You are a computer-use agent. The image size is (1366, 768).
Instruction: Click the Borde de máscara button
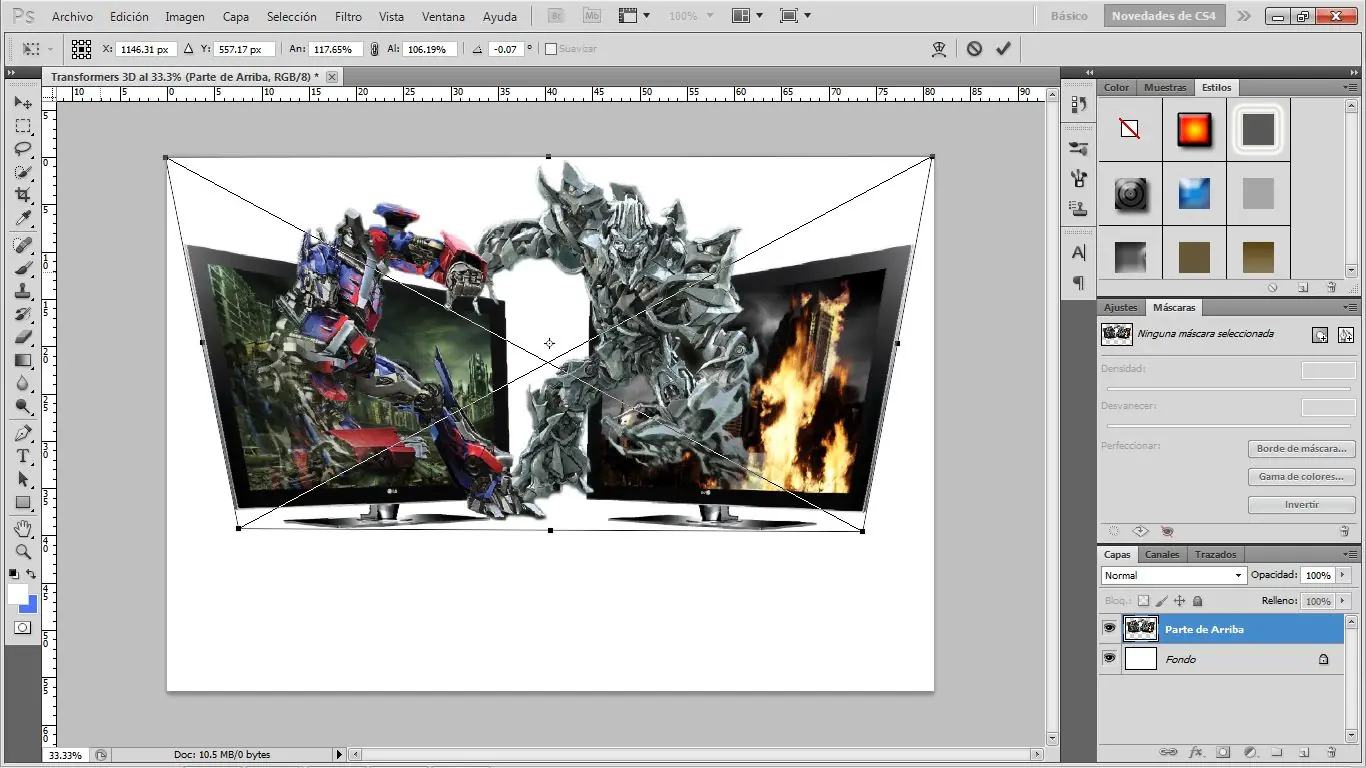[1301, 449]
